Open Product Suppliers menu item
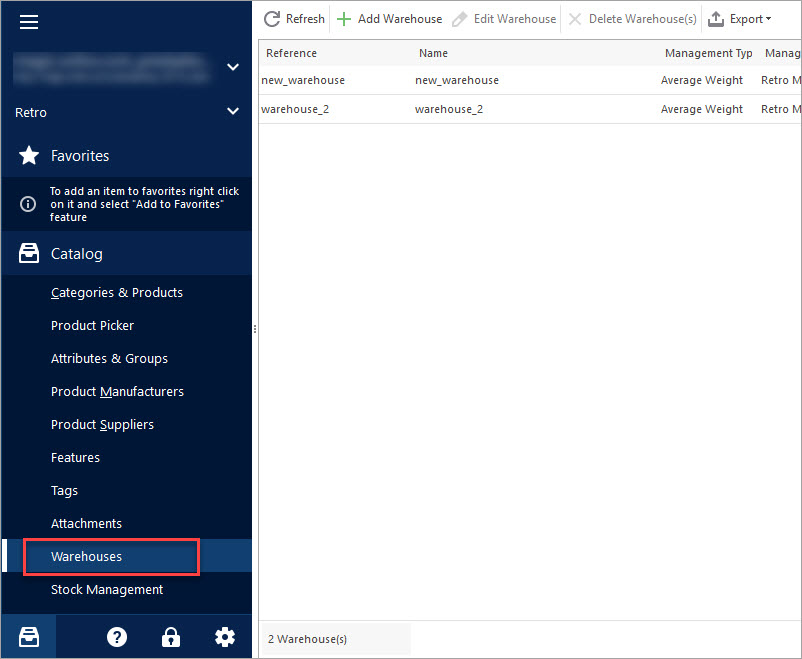Screen dimensions: 802x659 [102, 425]
